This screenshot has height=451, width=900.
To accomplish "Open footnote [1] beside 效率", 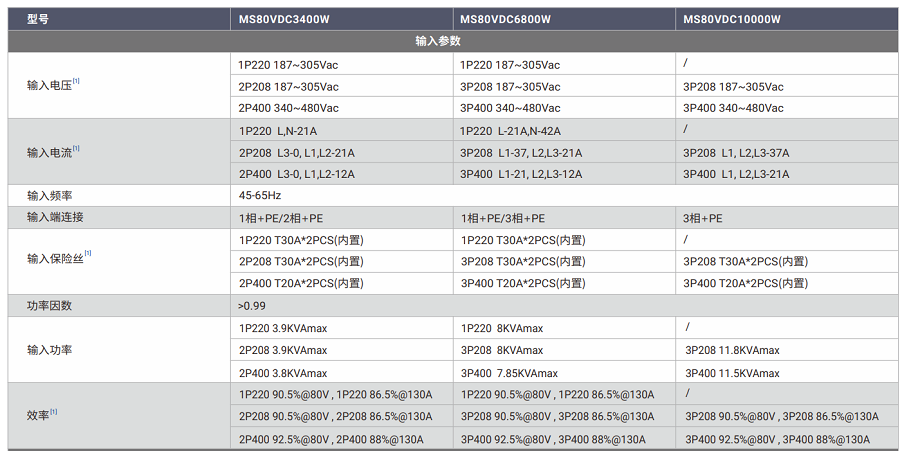I will point(54,411).
